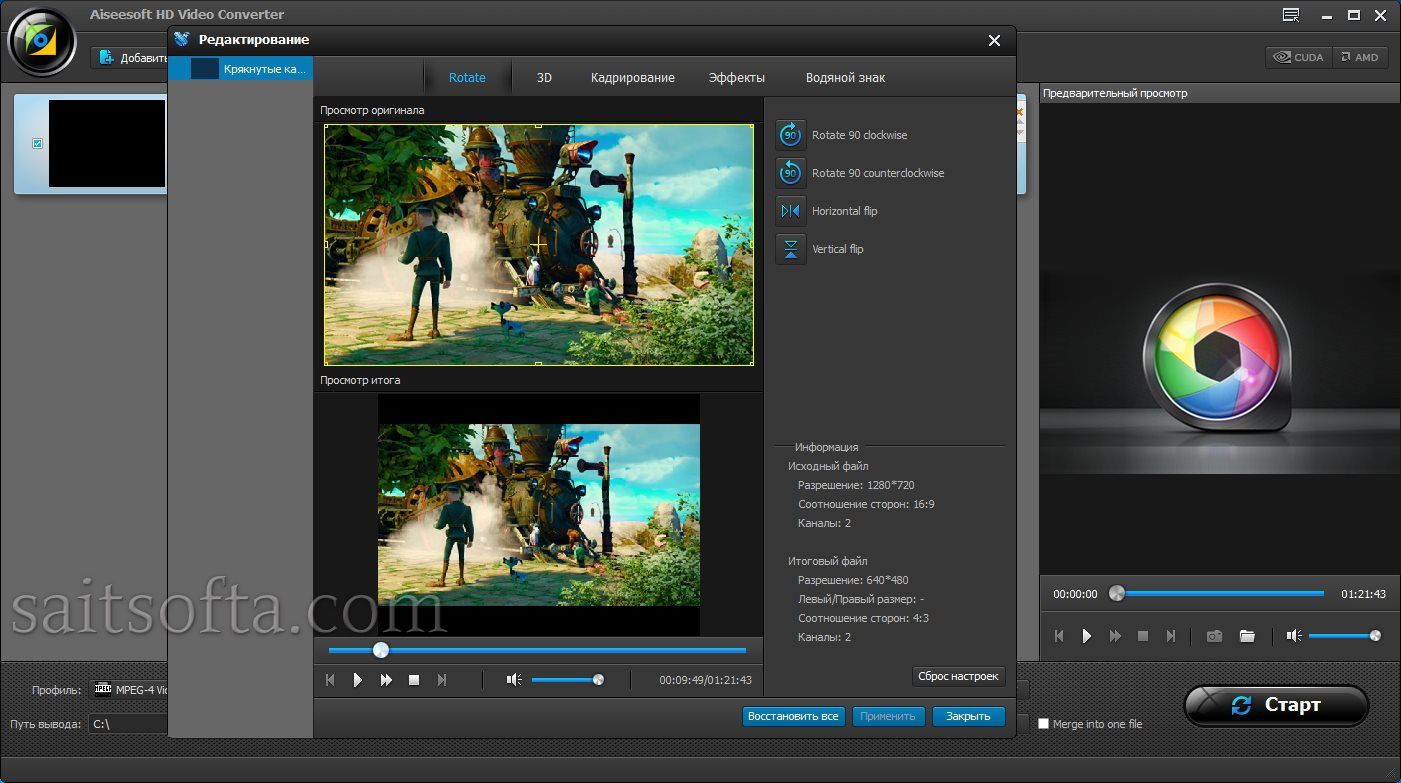Jump to next frame in editing dialog
This screenshot has width=1401, height=783.
(442, 680)
